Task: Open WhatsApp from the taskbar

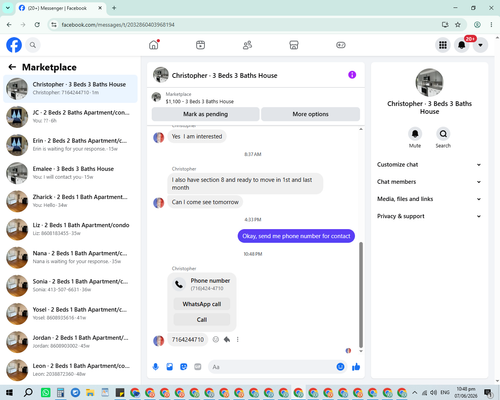Action: pyautogui.click(x=46, y=393)
